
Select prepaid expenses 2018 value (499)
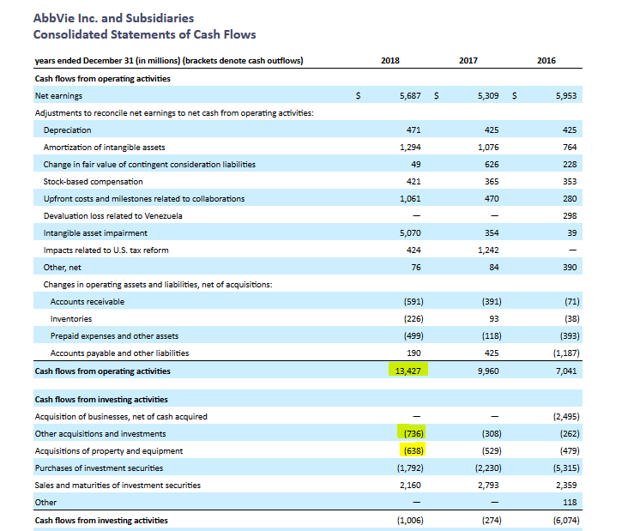pyautogui.click(x=413, y=335)
